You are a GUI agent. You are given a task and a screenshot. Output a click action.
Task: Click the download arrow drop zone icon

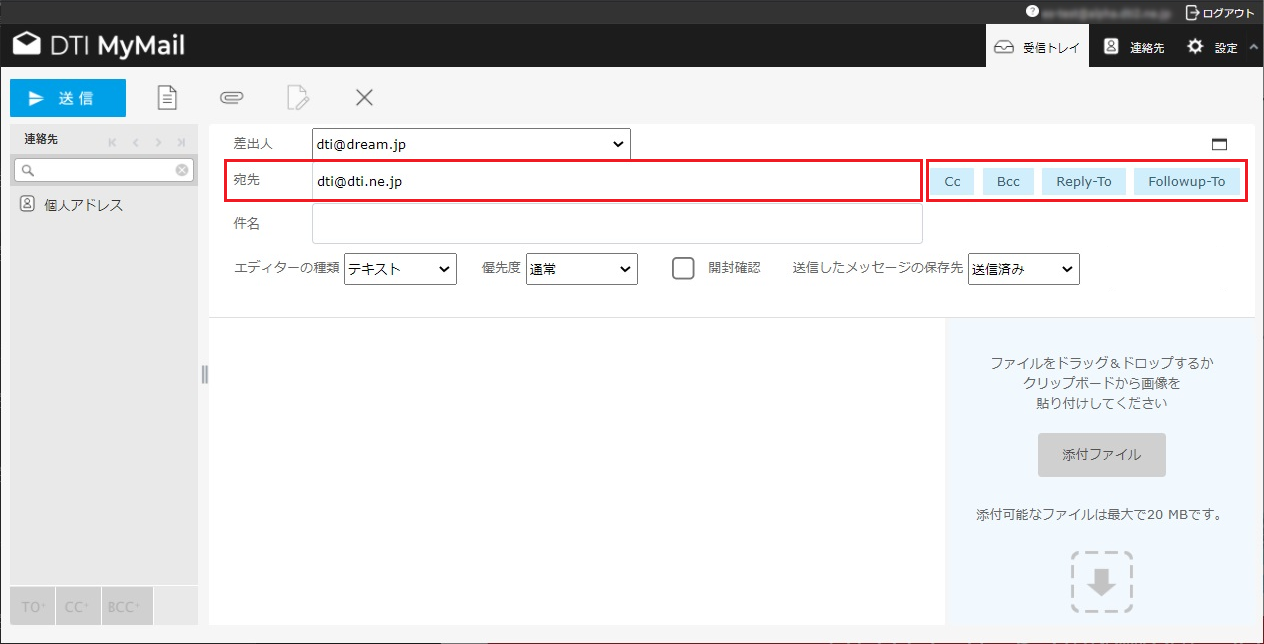click(1101, 582)
